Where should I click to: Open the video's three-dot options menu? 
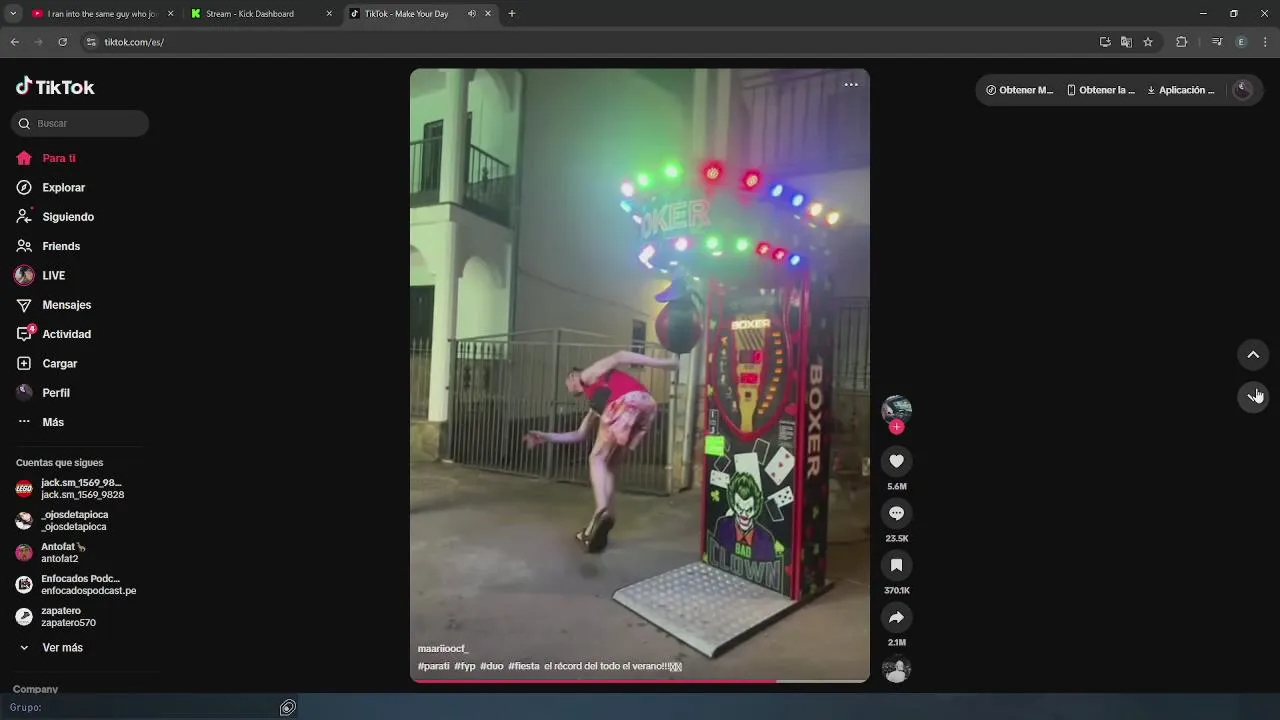tap(851, 85)
